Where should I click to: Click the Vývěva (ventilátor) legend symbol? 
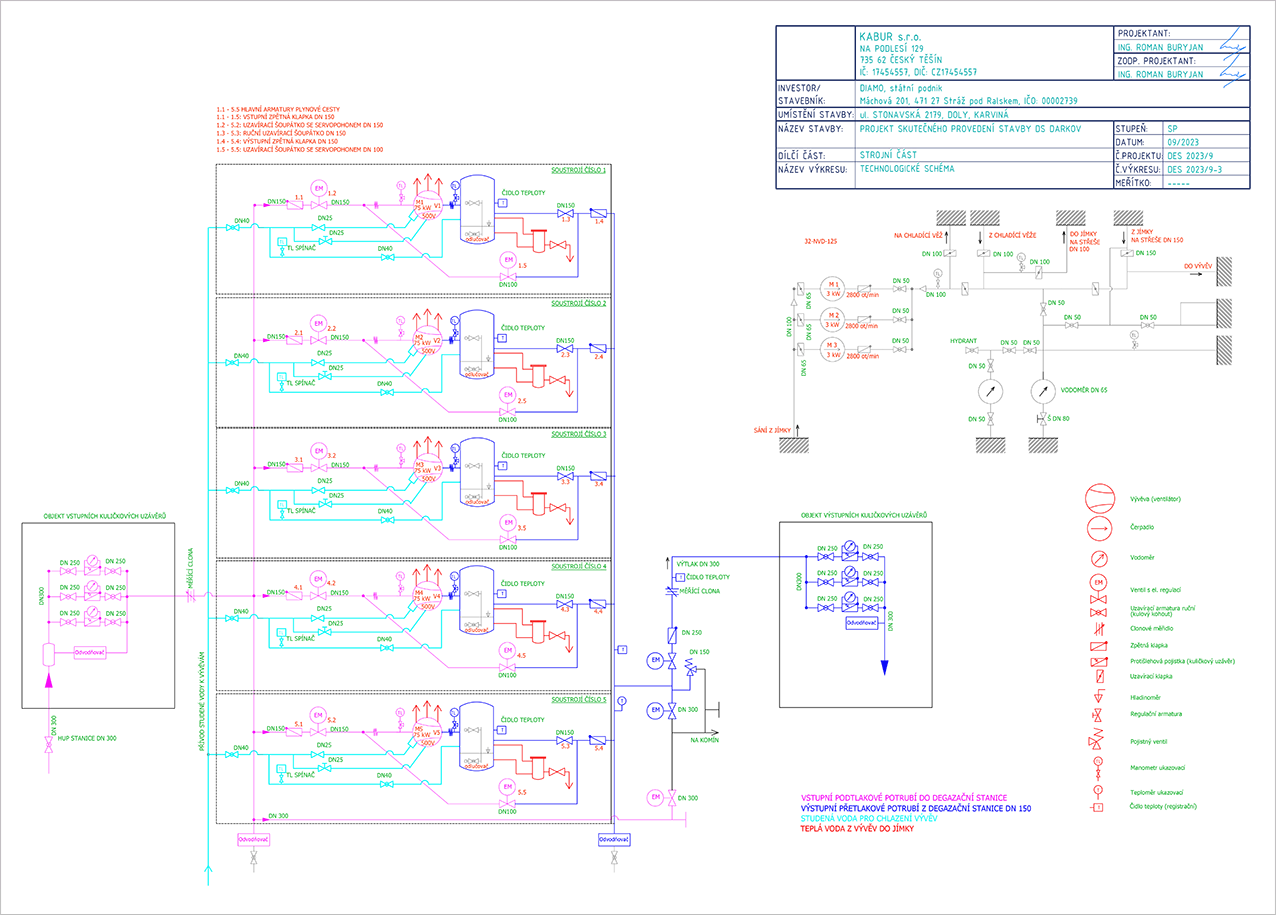coord(1098,497)
